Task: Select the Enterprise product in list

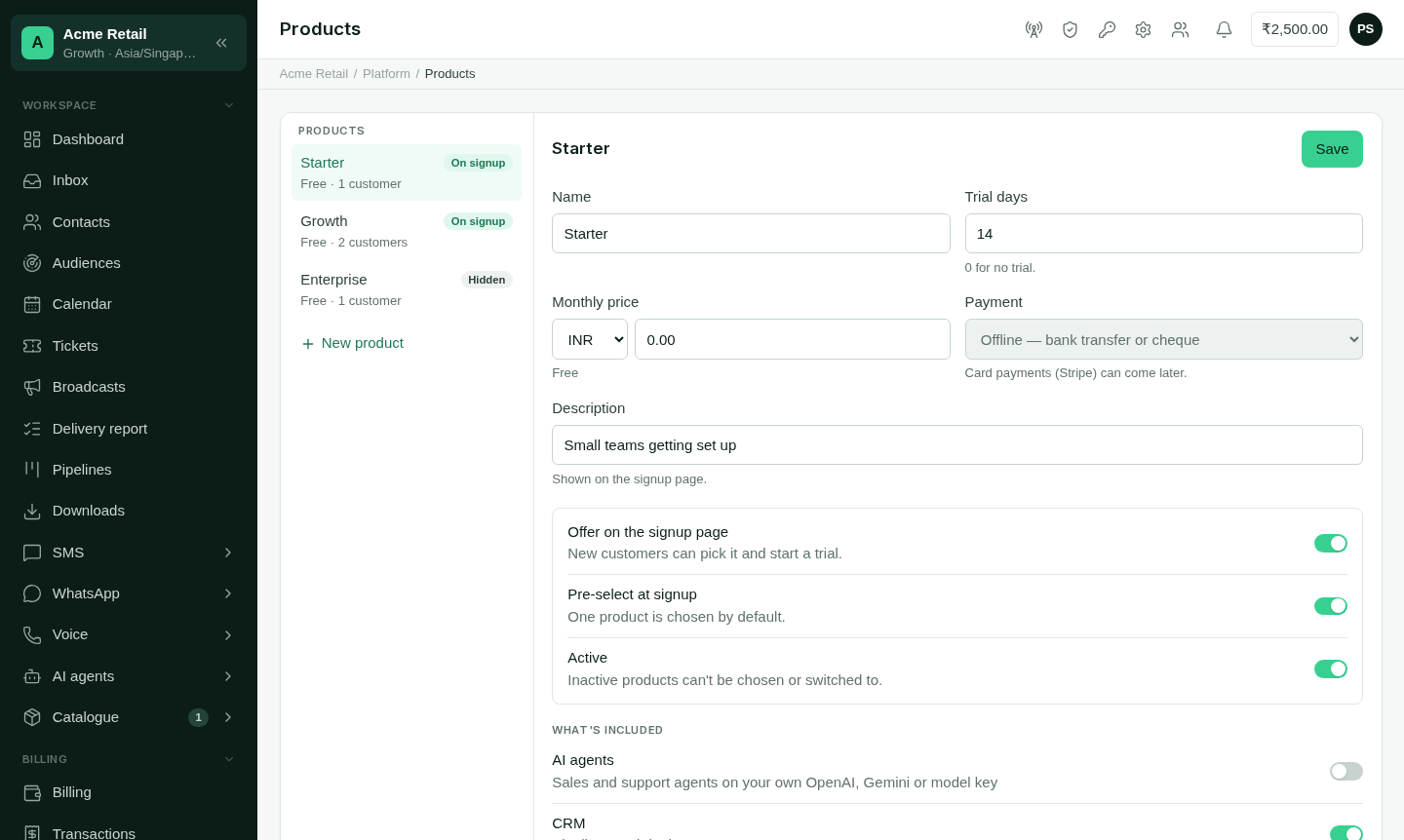Action: click(x=407, y=289)
